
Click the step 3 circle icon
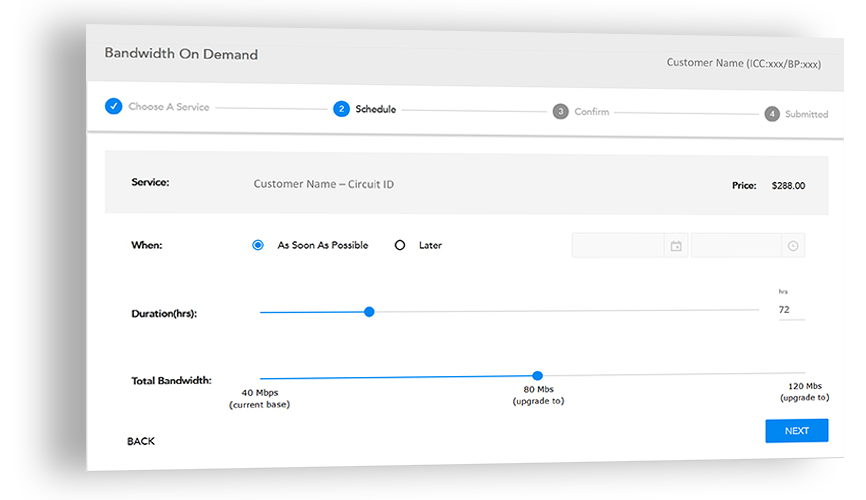click(x=561, y=112)
